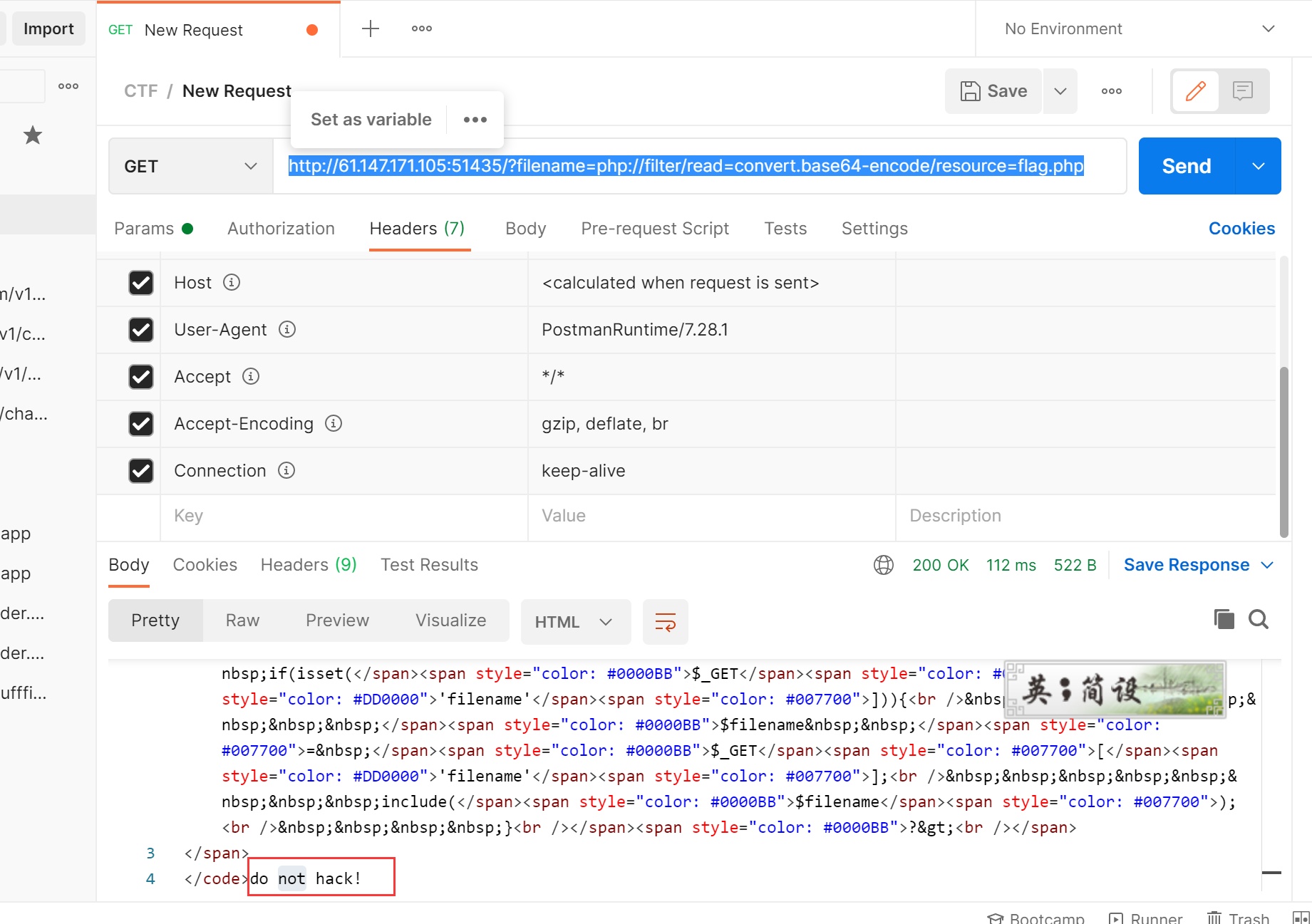Screen dimensions: 1312x924
Task: Click info icon next to User-Agent header
Action: click(x=287, y=329)
